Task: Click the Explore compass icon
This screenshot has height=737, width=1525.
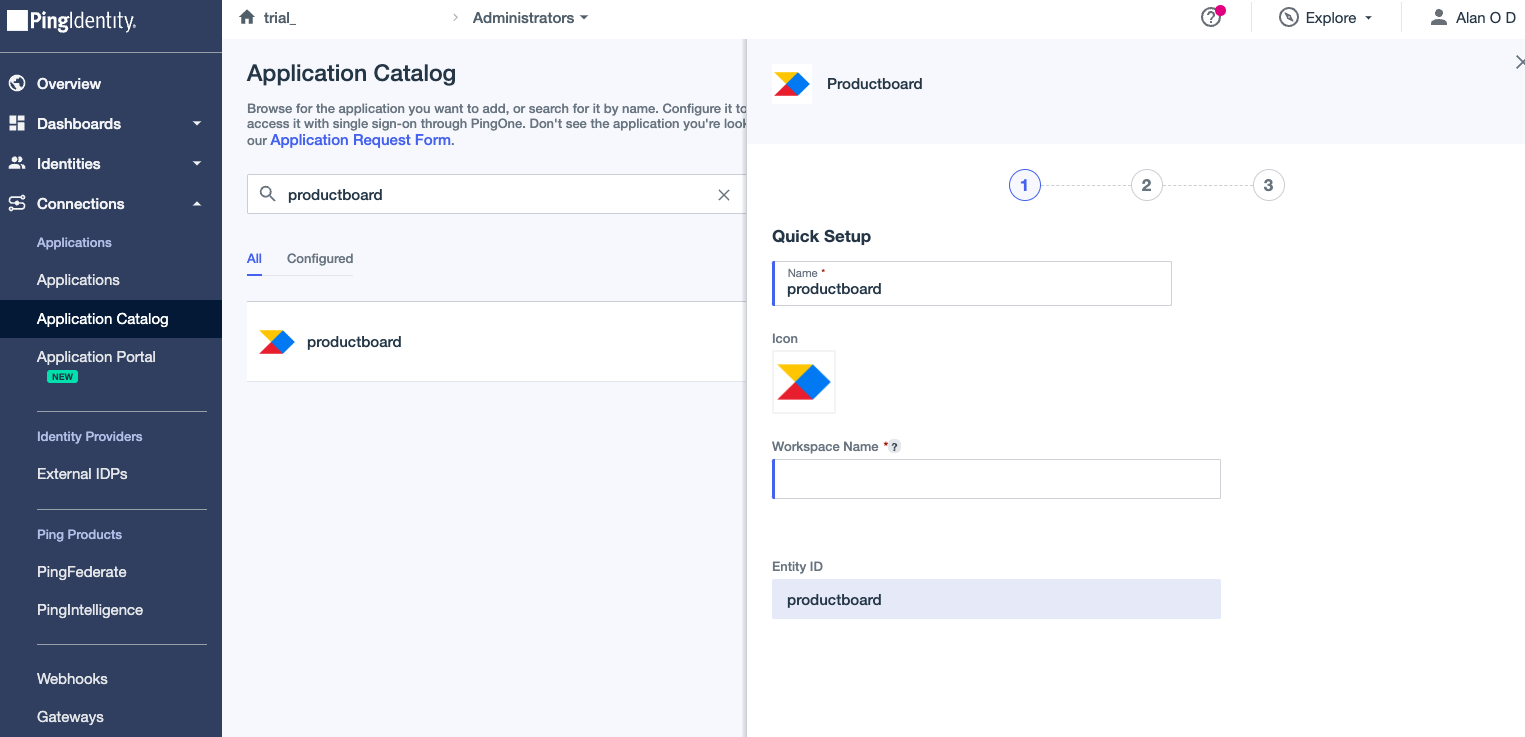Action: point(1289,18)
